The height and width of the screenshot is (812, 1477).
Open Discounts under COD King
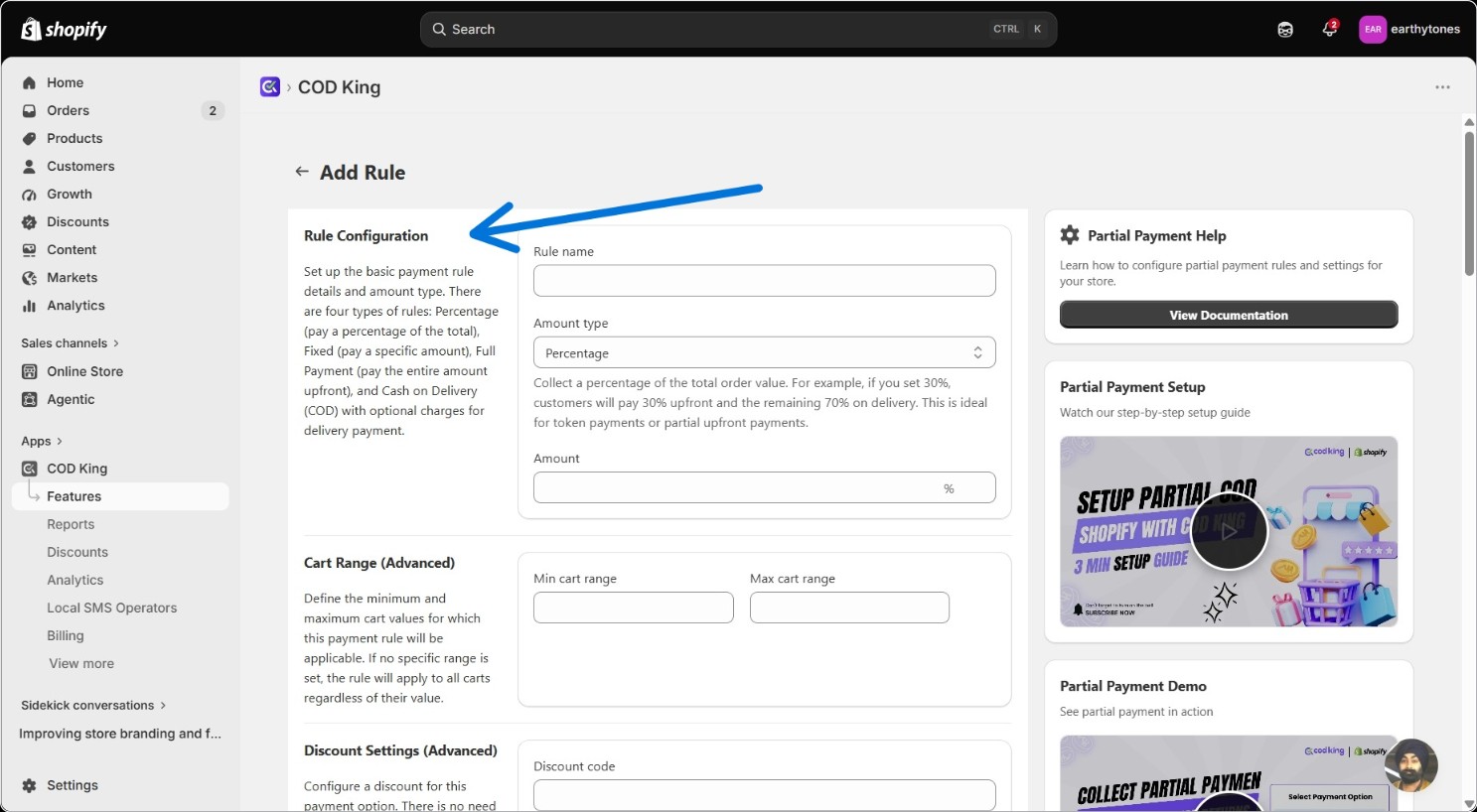[77, 552]
